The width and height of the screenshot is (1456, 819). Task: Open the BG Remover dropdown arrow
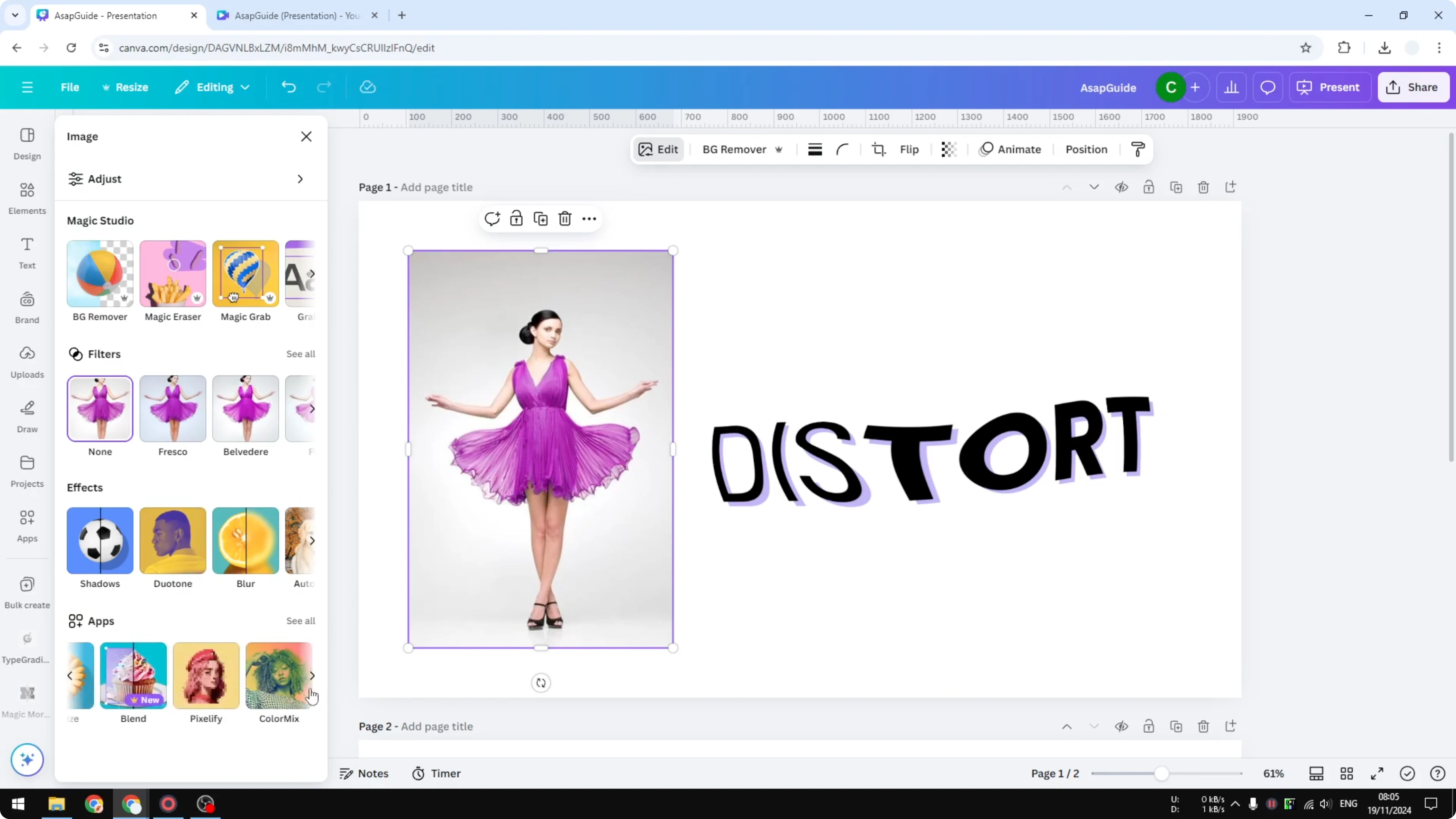(779, 149)
